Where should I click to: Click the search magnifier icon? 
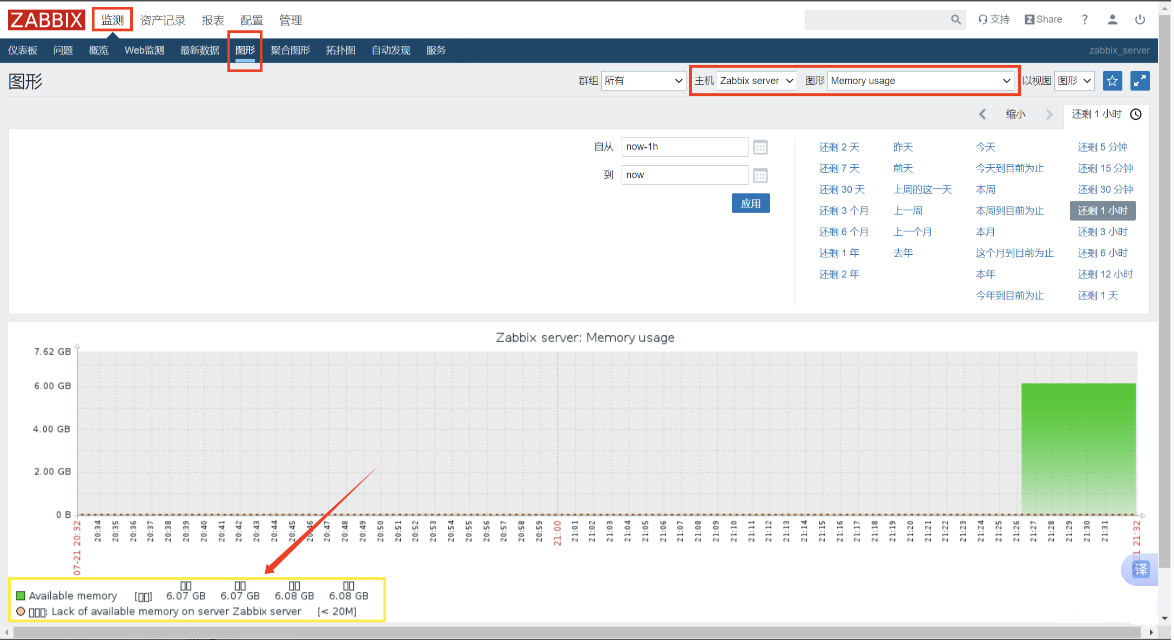pyautogui.click(x=955, y=19)
